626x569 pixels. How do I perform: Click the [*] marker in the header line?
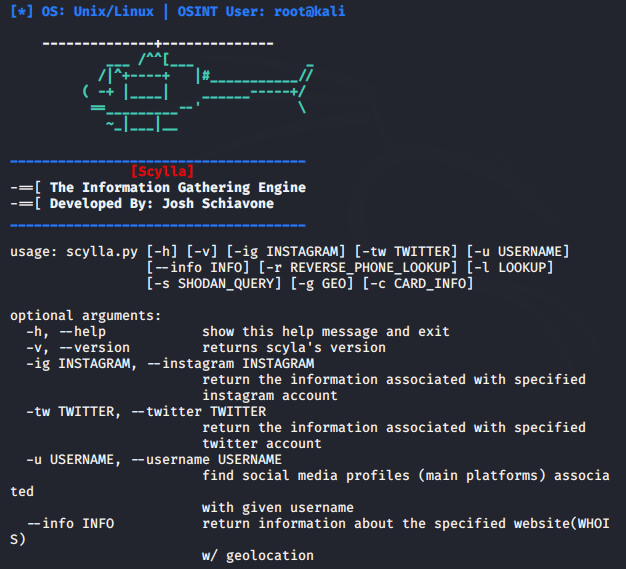22,11
